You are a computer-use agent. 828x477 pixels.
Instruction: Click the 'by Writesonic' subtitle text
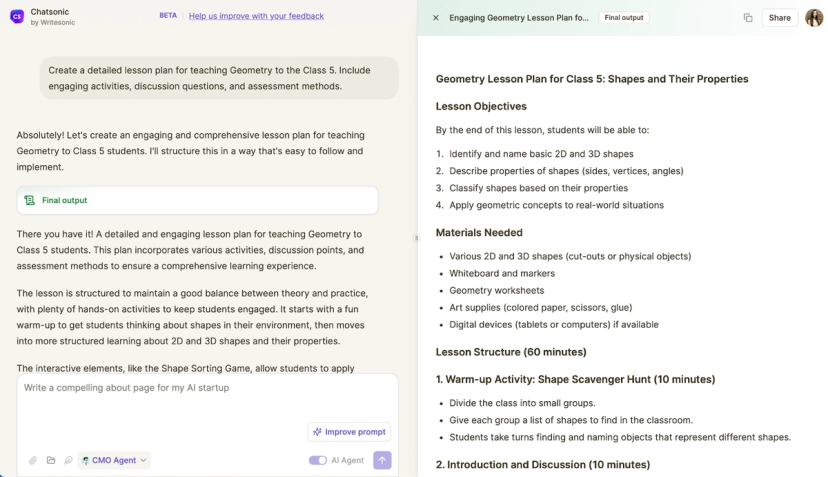pos(53,22)
